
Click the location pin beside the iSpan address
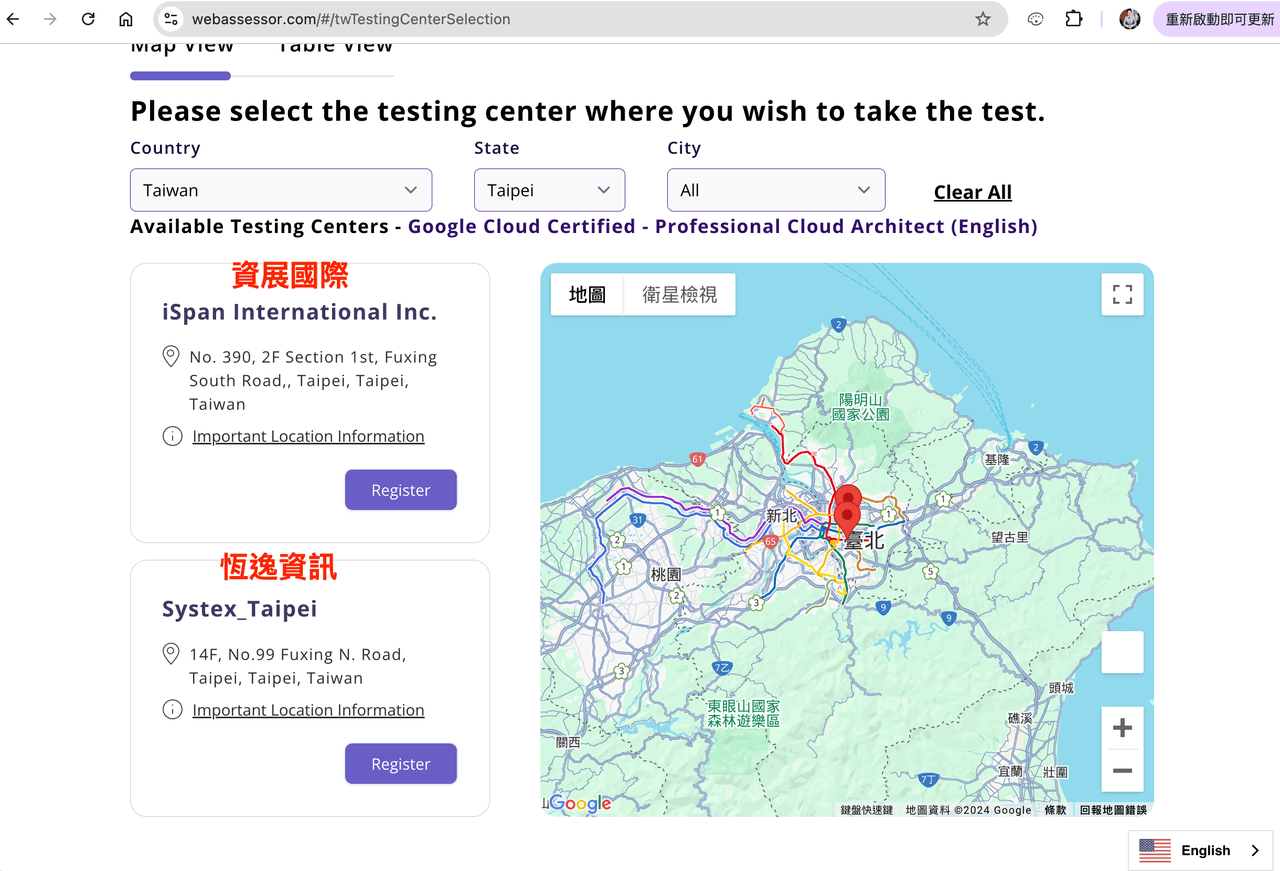click(x=171, y=357)
